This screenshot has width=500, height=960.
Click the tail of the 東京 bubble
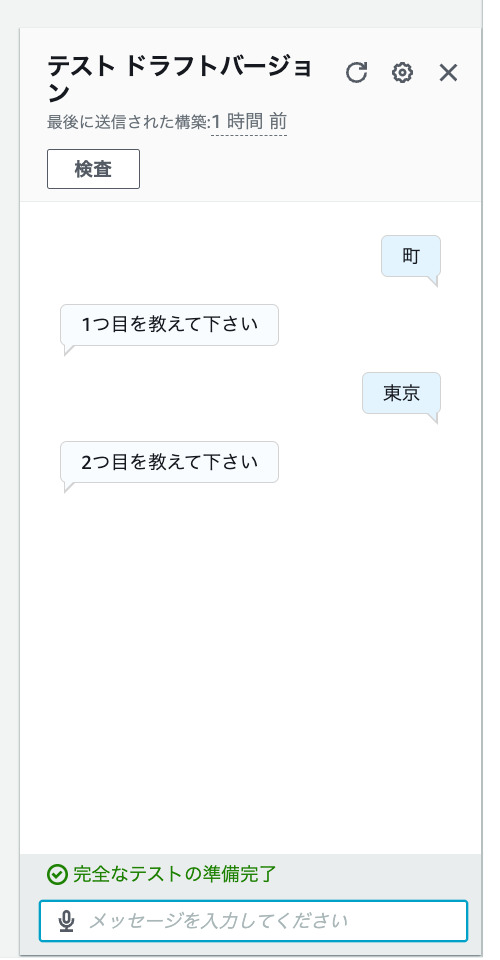[x=433, y=419]
